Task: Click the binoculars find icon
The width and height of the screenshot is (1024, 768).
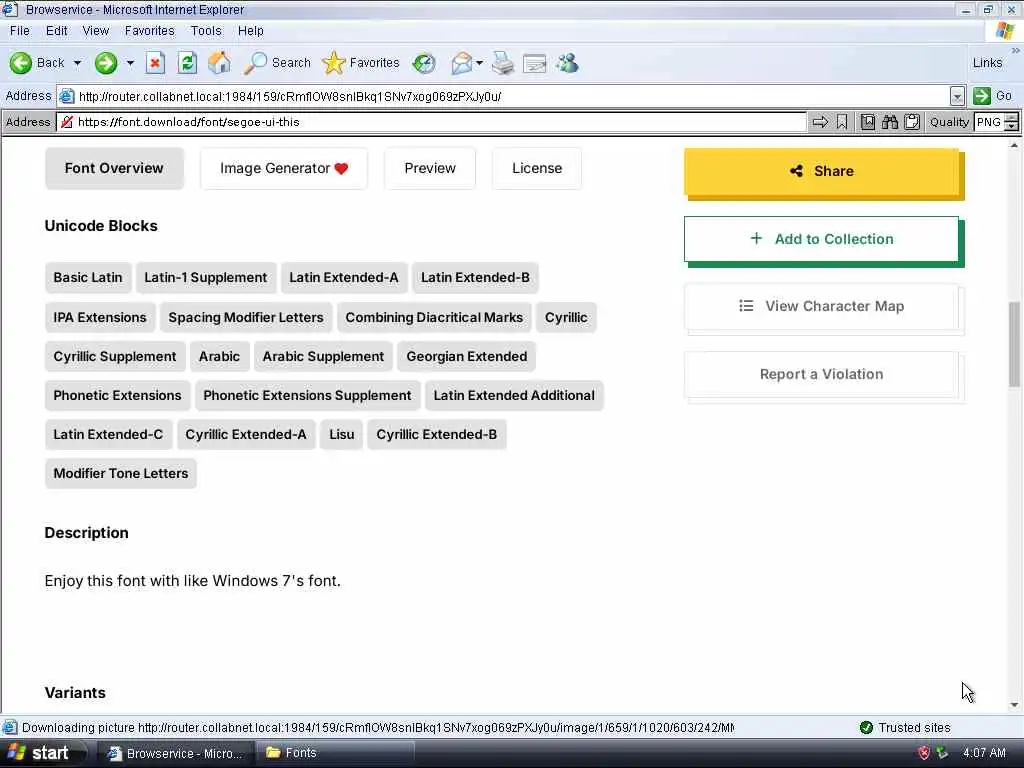Action: point(889,122)
